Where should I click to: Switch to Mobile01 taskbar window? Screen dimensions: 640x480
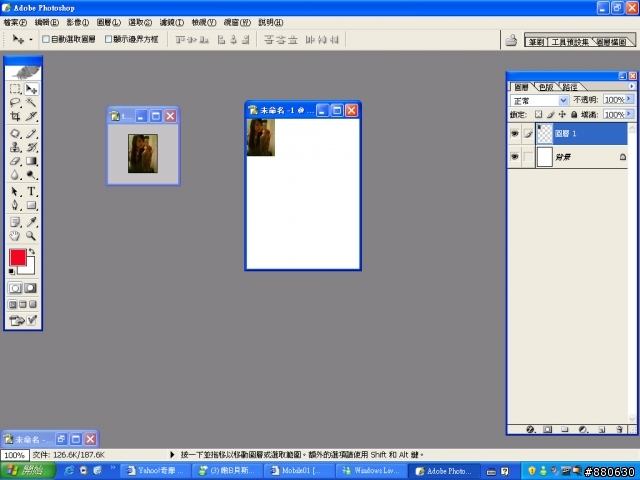point(299,471)
